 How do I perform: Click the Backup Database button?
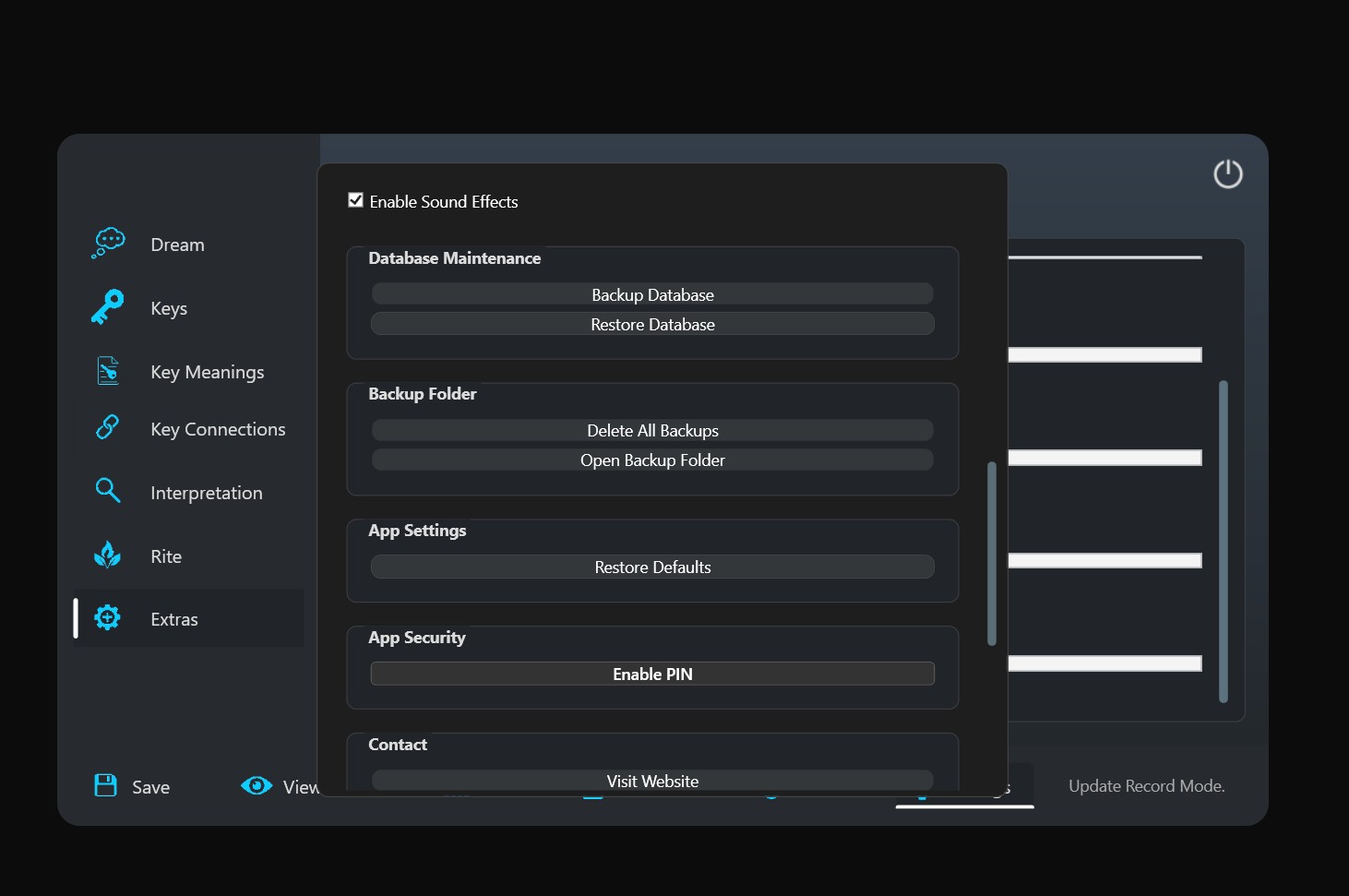click(652, 294)
